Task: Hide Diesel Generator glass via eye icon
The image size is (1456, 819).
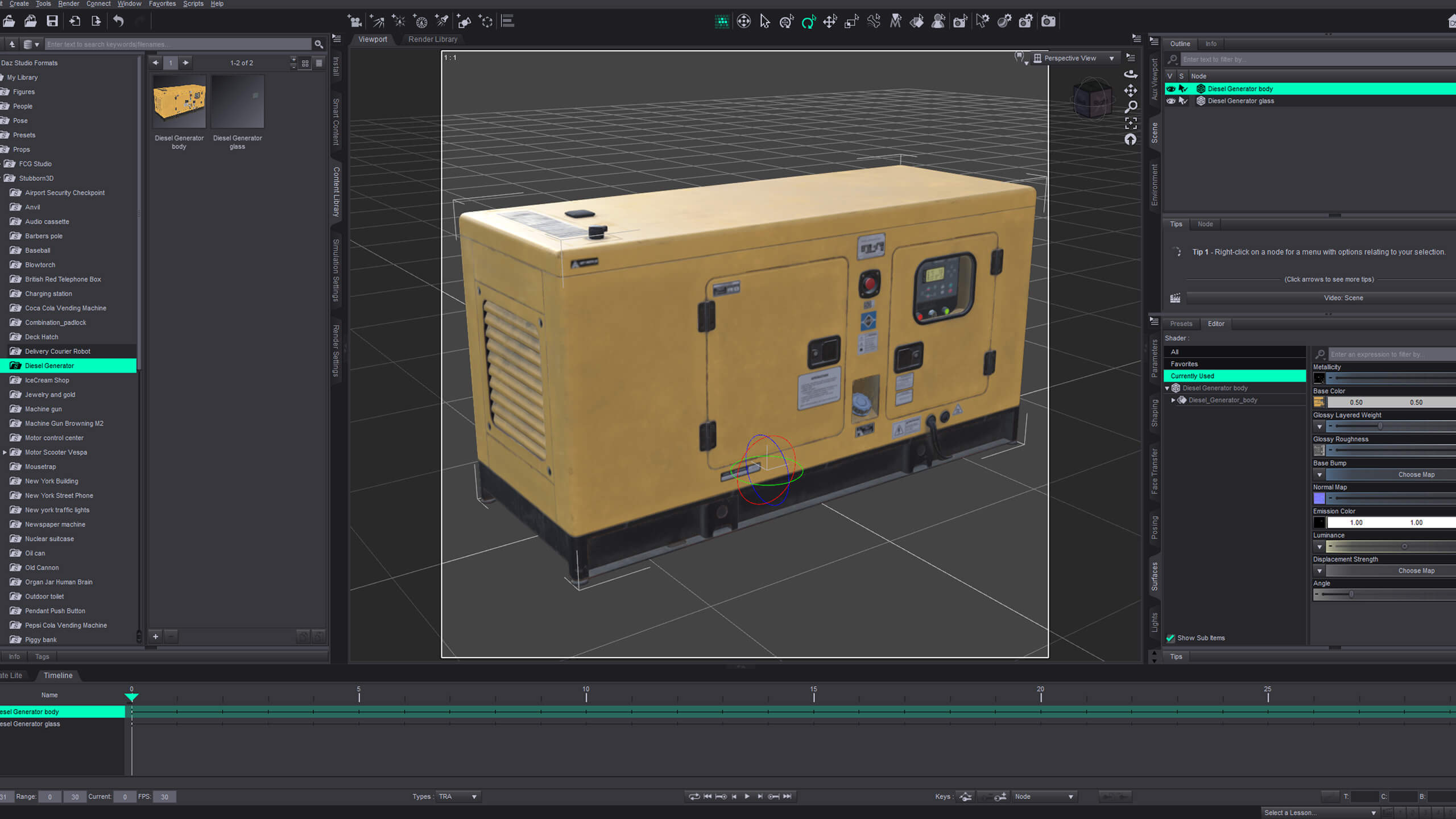Action: pos(1170,101)
